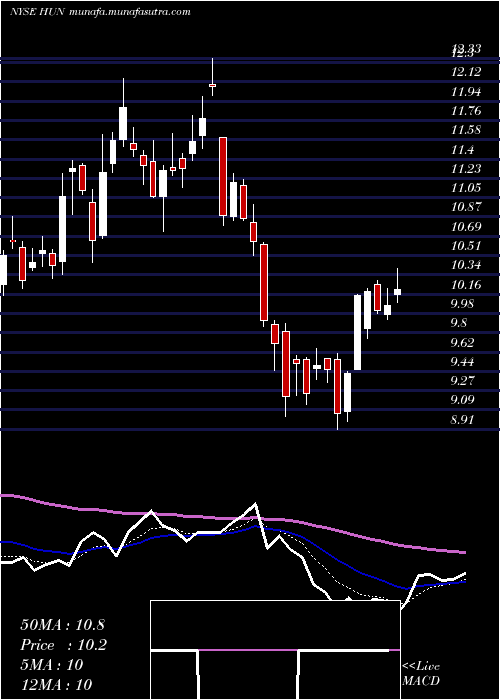Click the 10.87 price axis label
Image resolution: width=500 pixels, height=700 pixels.
[x=466, y=207]
